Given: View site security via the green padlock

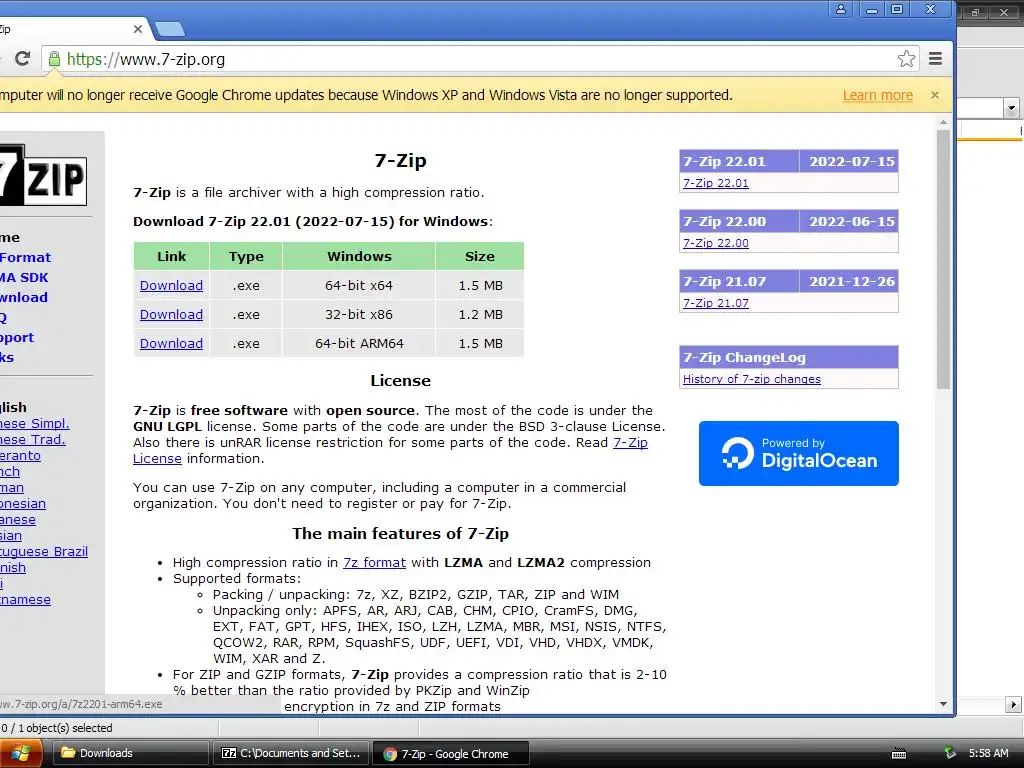Looking at the screenshot, I should 54,59.
